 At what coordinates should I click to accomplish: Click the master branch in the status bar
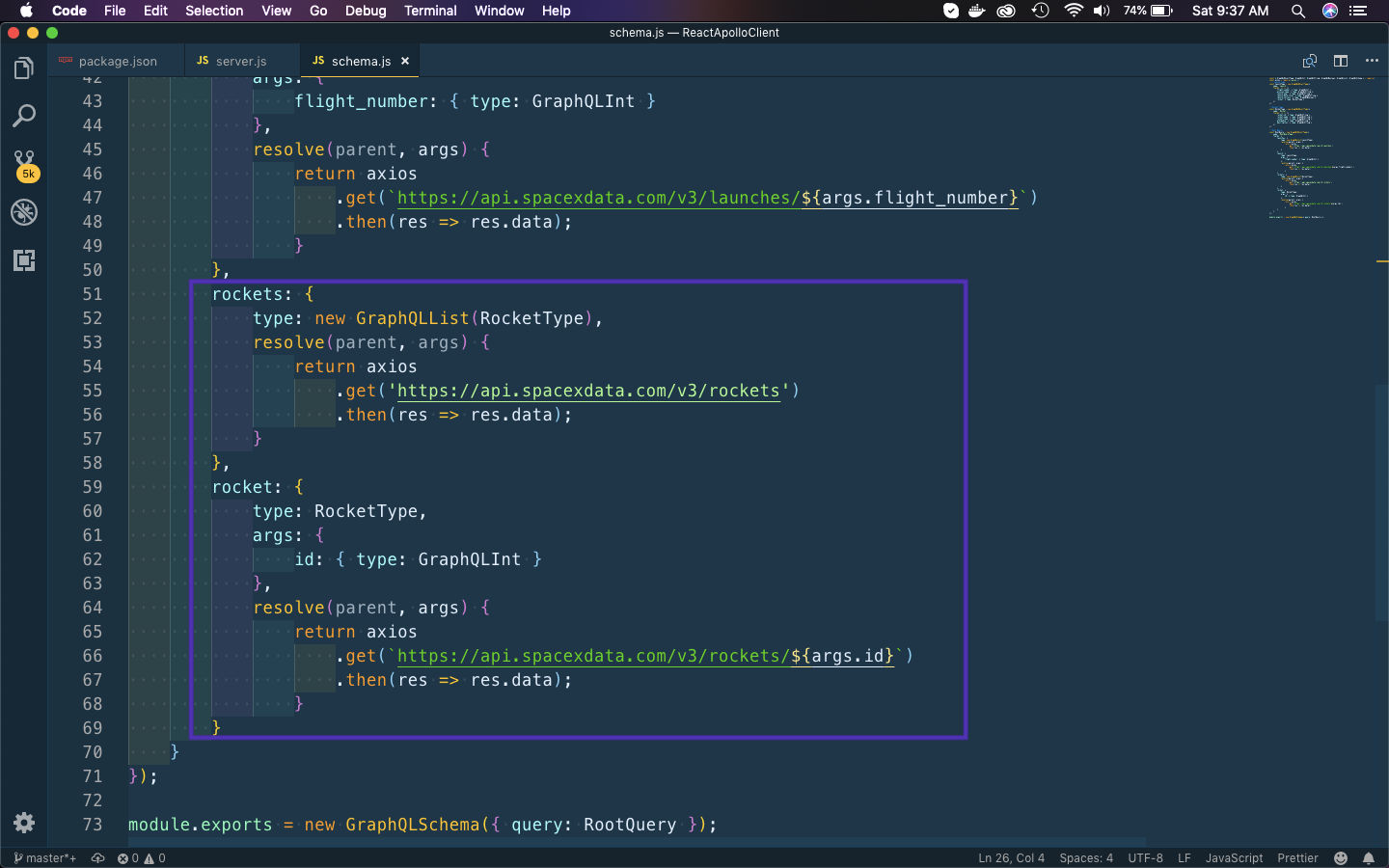[x=44, y=857]
